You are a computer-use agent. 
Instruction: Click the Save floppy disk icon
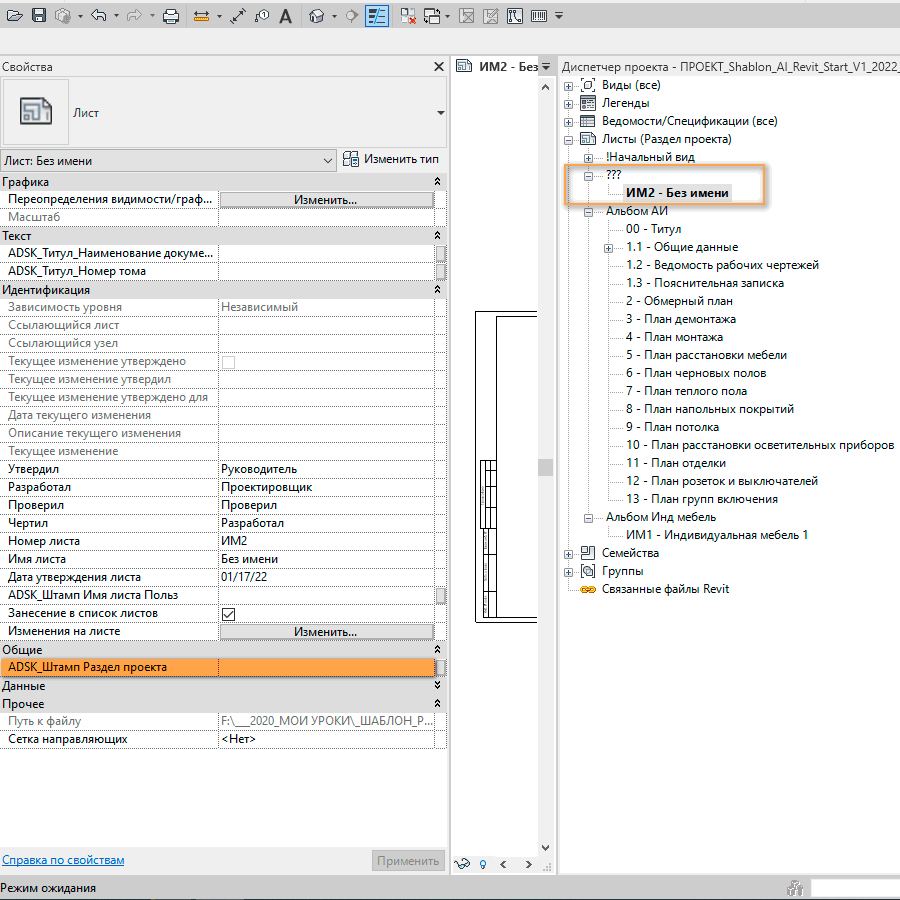[x=38, y=15]
